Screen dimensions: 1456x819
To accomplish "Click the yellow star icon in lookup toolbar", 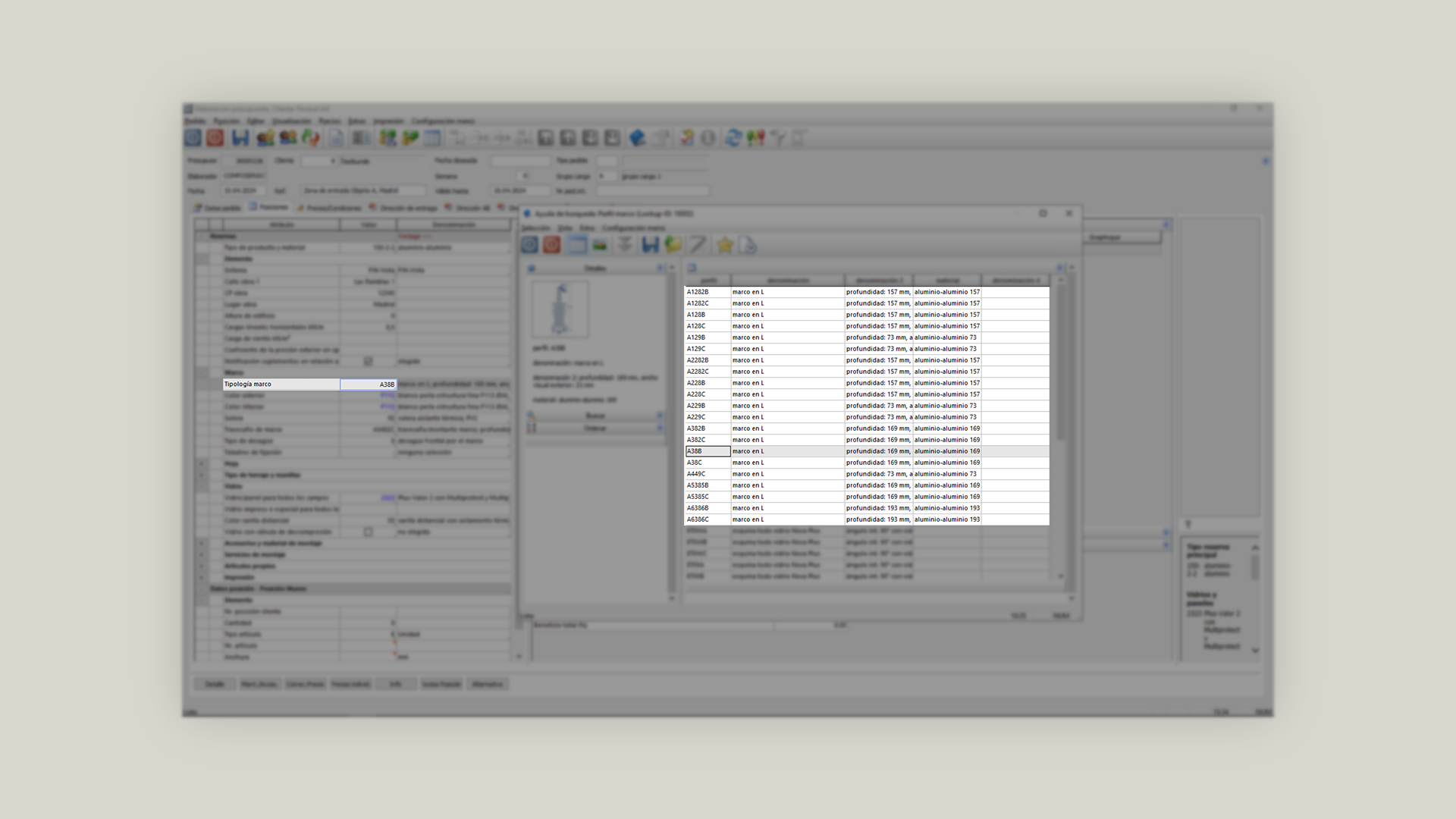I will 724,244.
